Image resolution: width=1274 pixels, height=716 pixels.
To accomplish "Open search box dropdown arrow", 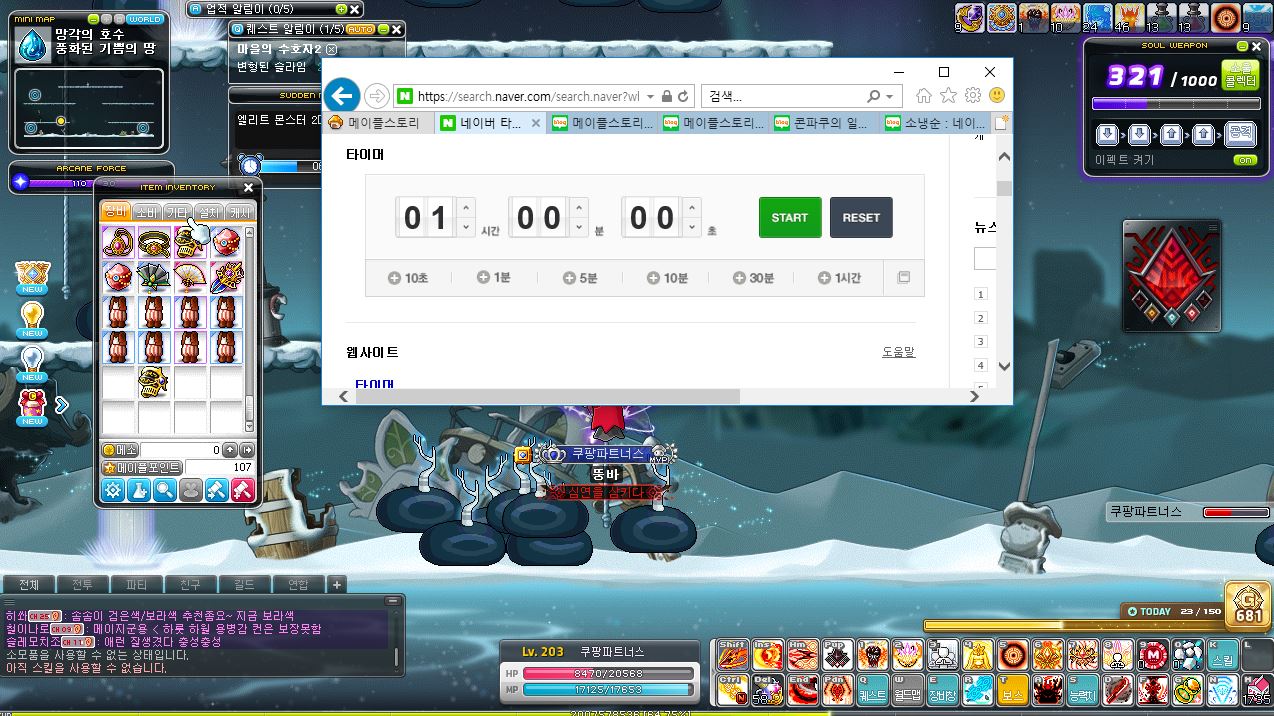I will (890, 96).
